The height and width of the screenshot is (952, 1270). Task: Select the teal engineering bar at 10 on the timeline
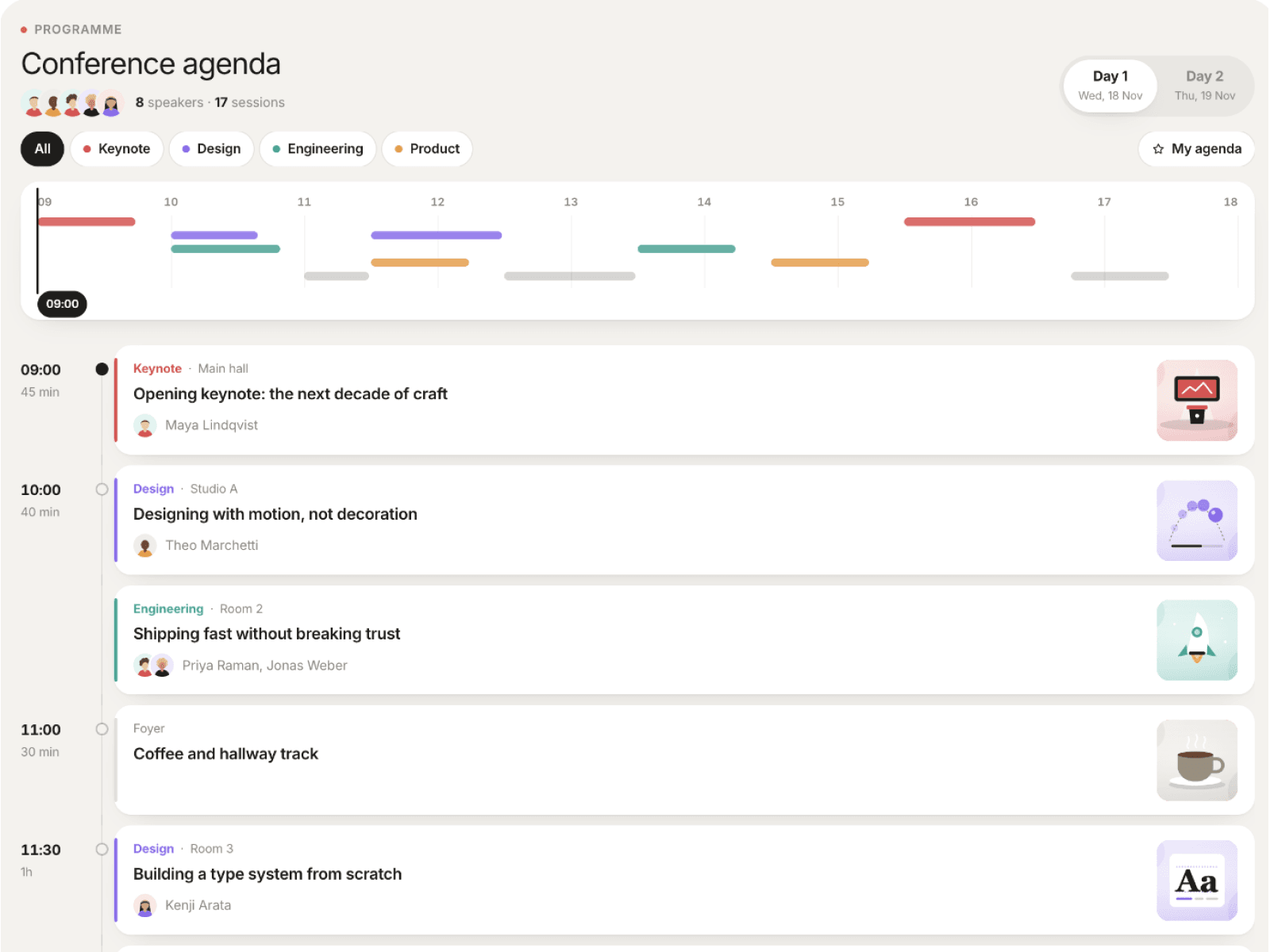coord(225,249)
